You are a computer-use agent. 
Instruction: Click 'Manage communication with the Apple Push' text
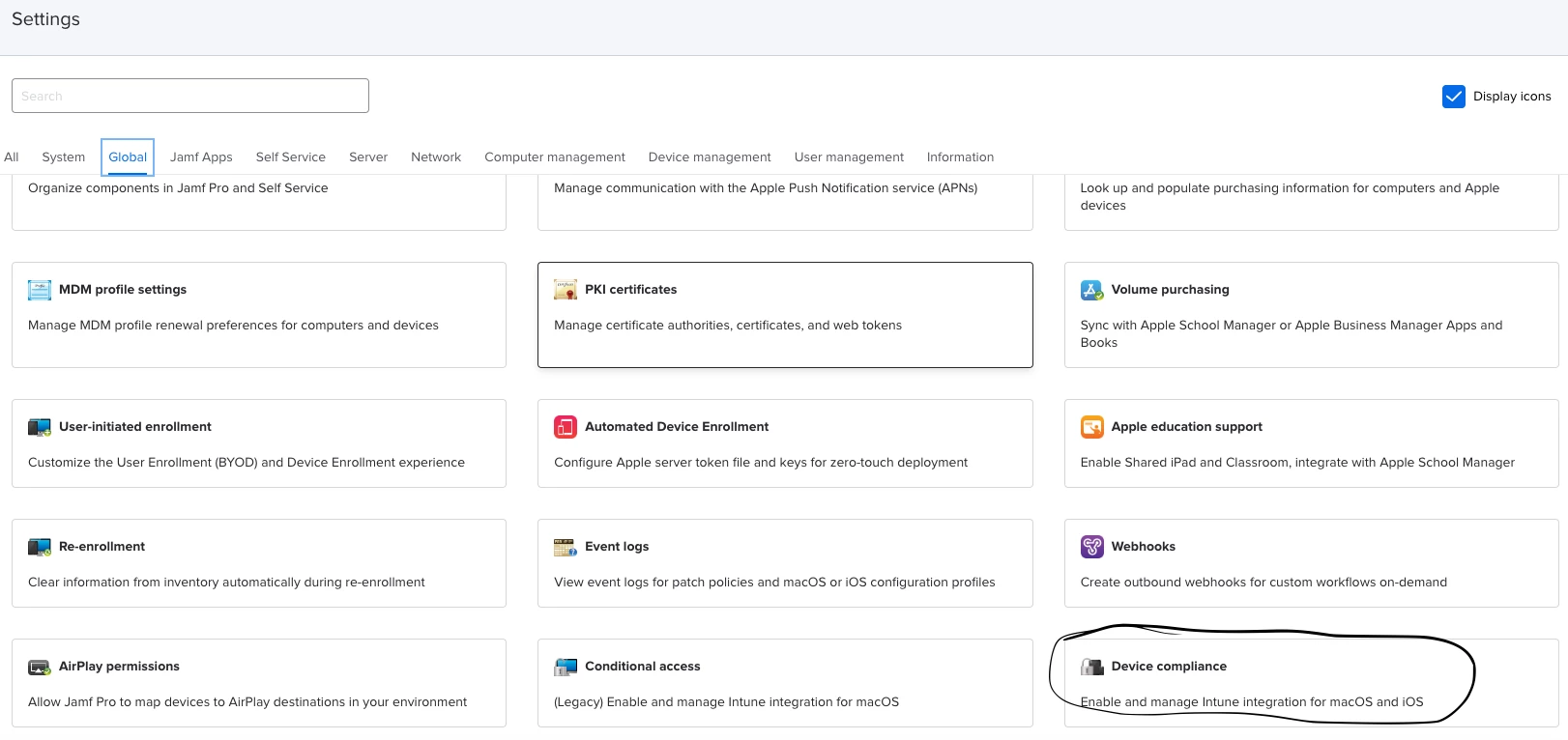click(x=766, y=188)
